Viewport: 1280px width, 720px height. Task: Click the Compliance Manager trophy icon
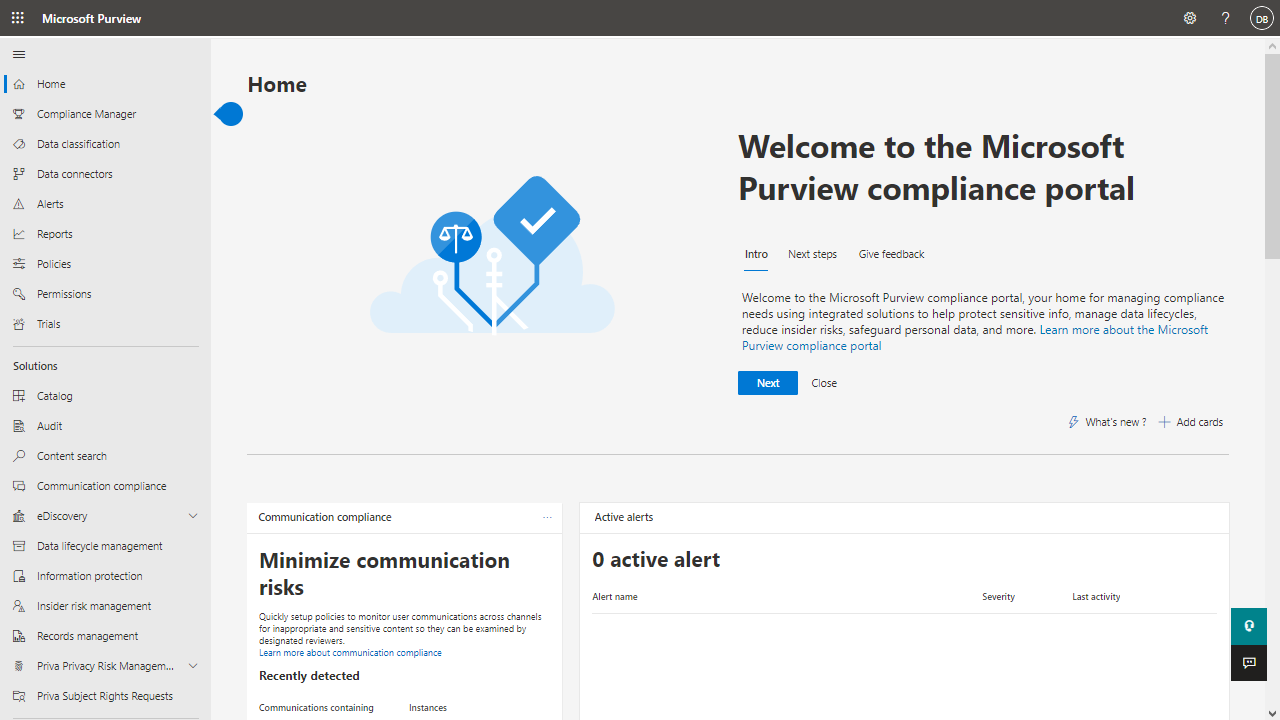[x=19, y=114]
